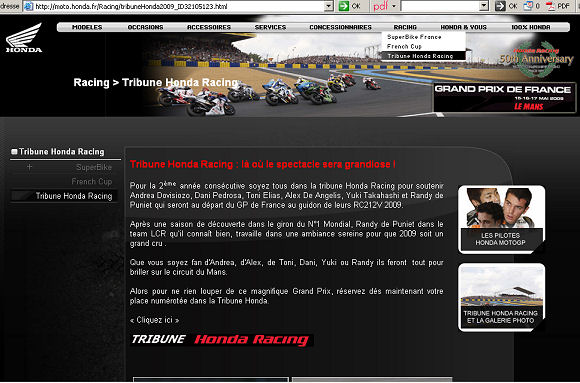
Task: Open the 100% HONDA menu
Action: 531,27
